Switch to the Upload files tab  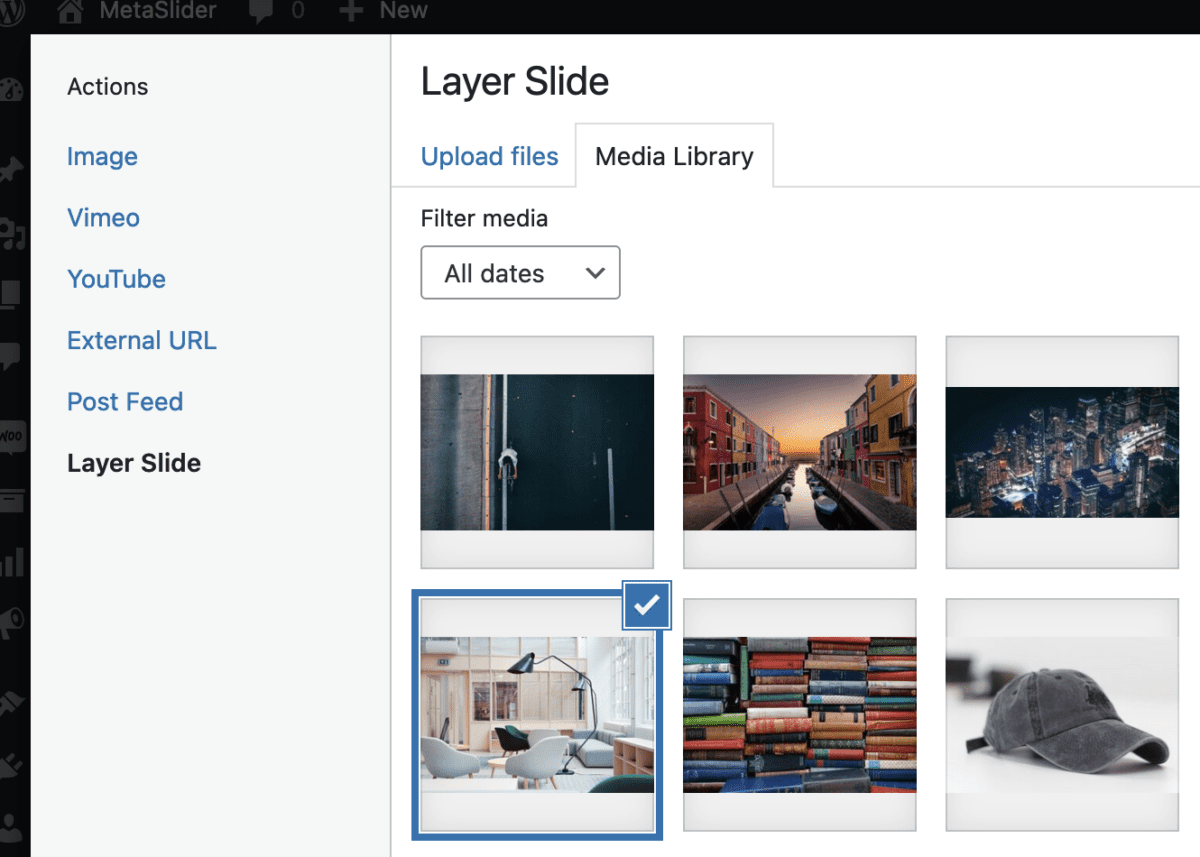coord(489,156)
